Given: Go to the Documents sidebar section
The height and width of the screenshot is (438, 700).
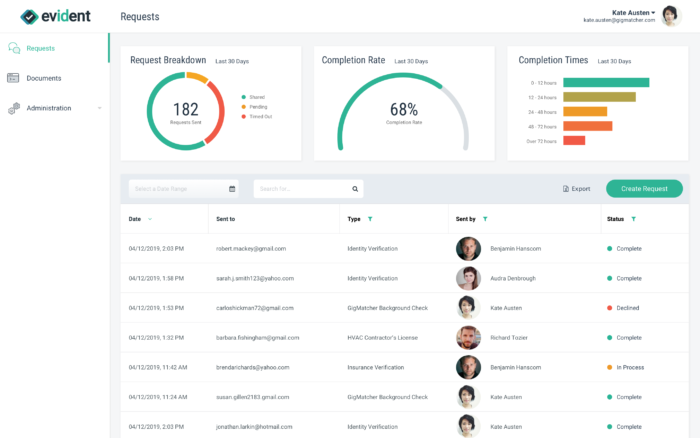Looking at the screenshot, I should 44,78.
